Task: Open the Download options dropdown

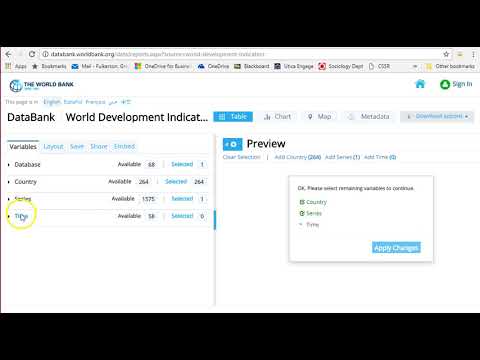Action: (437, 116)
